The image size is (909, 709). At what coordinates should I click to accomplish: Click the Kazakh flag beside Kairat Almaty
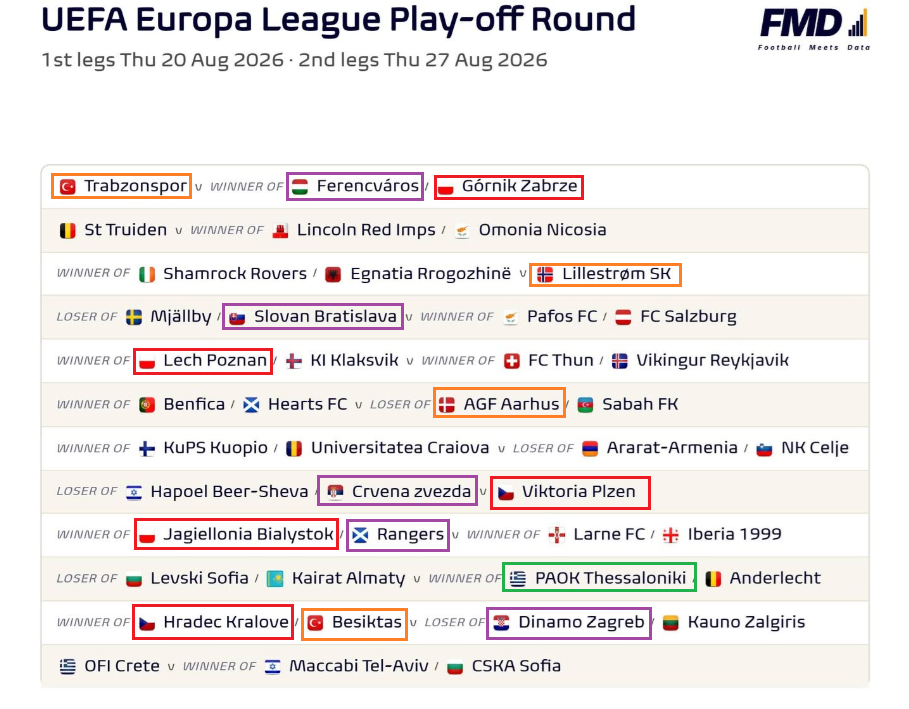[x=275, y=579]
